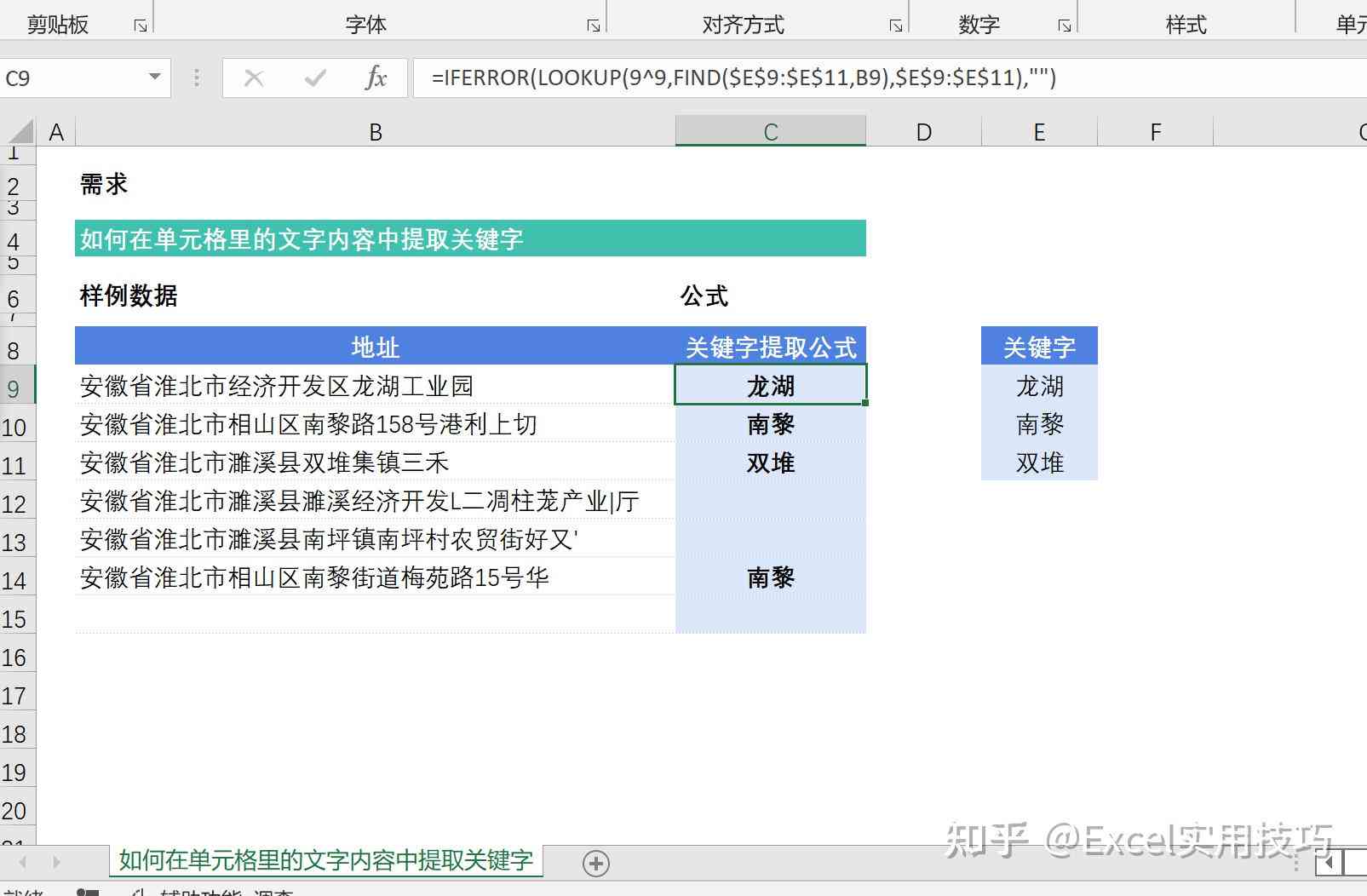This screenshot has width=1367, height=896.
Task: Click the 需求 cell
Action: [x=375, y=184]
